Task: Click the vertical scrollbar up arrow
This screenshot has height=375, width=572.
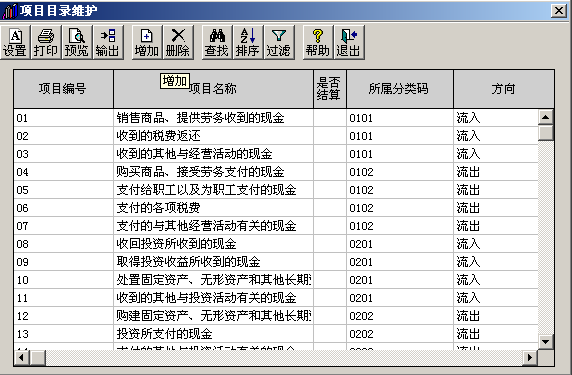Action: coord(546,117)
